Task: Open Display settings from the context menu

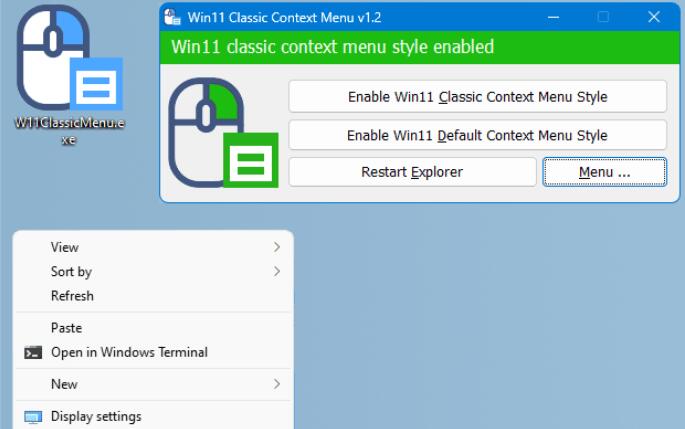Action: pos(153,417)
